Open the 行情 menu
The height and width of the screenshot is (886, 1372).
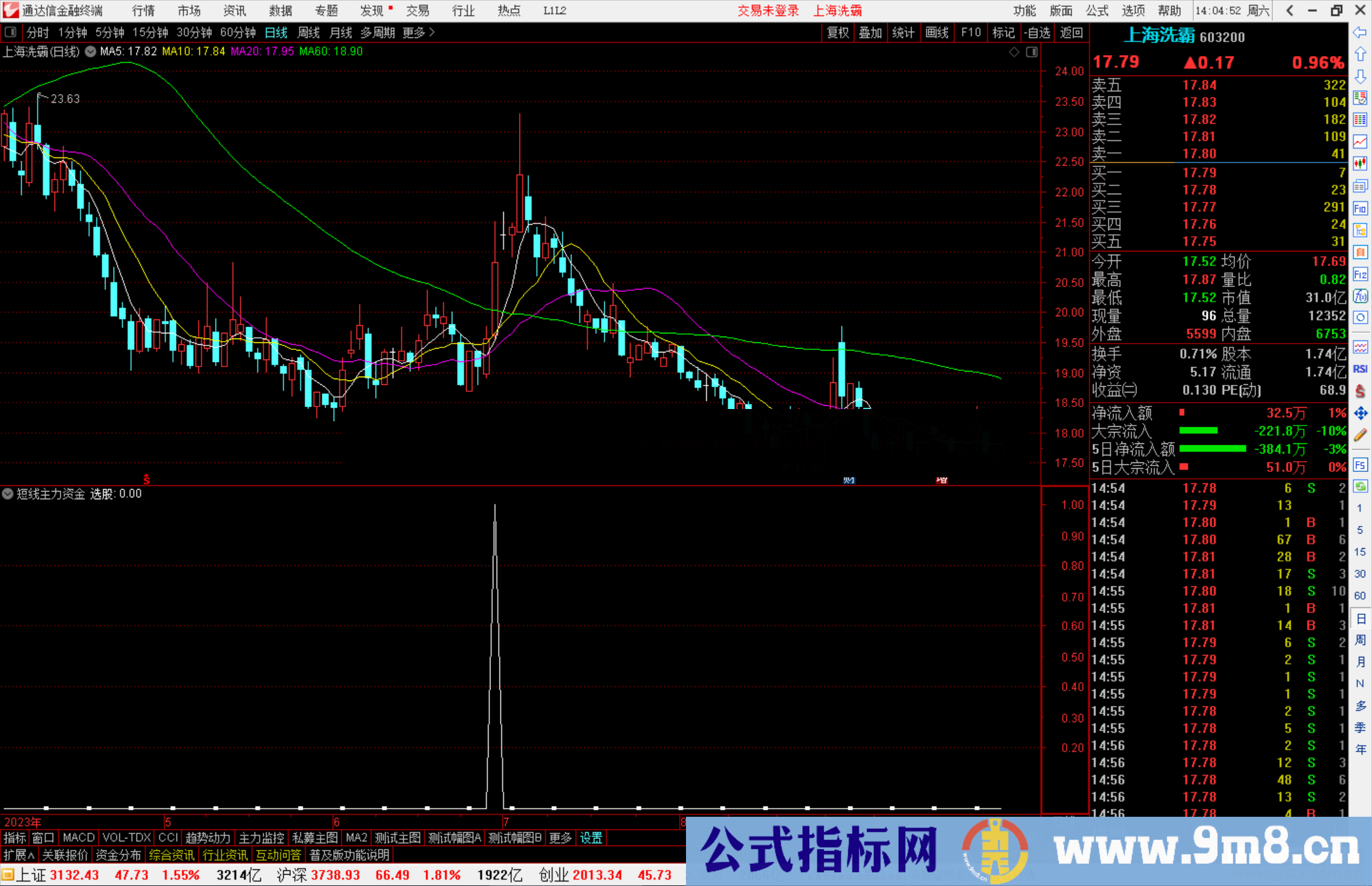tap(144, 10)
